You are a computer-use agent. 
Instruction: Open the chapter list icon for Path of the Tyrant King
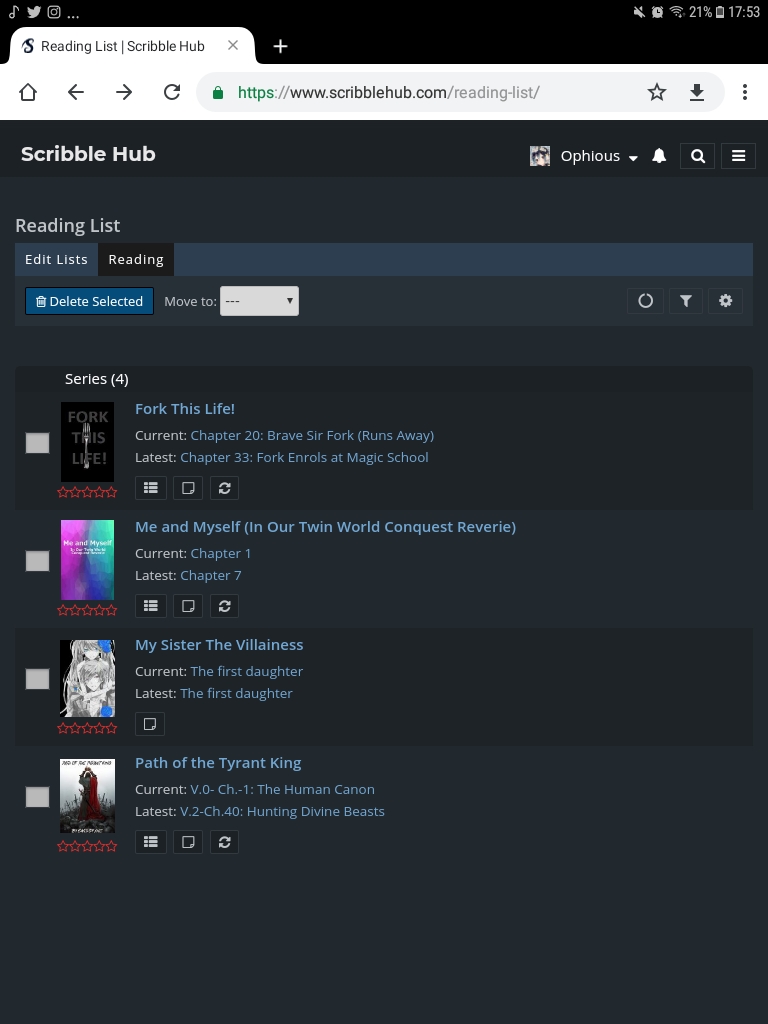coord(151,842)
